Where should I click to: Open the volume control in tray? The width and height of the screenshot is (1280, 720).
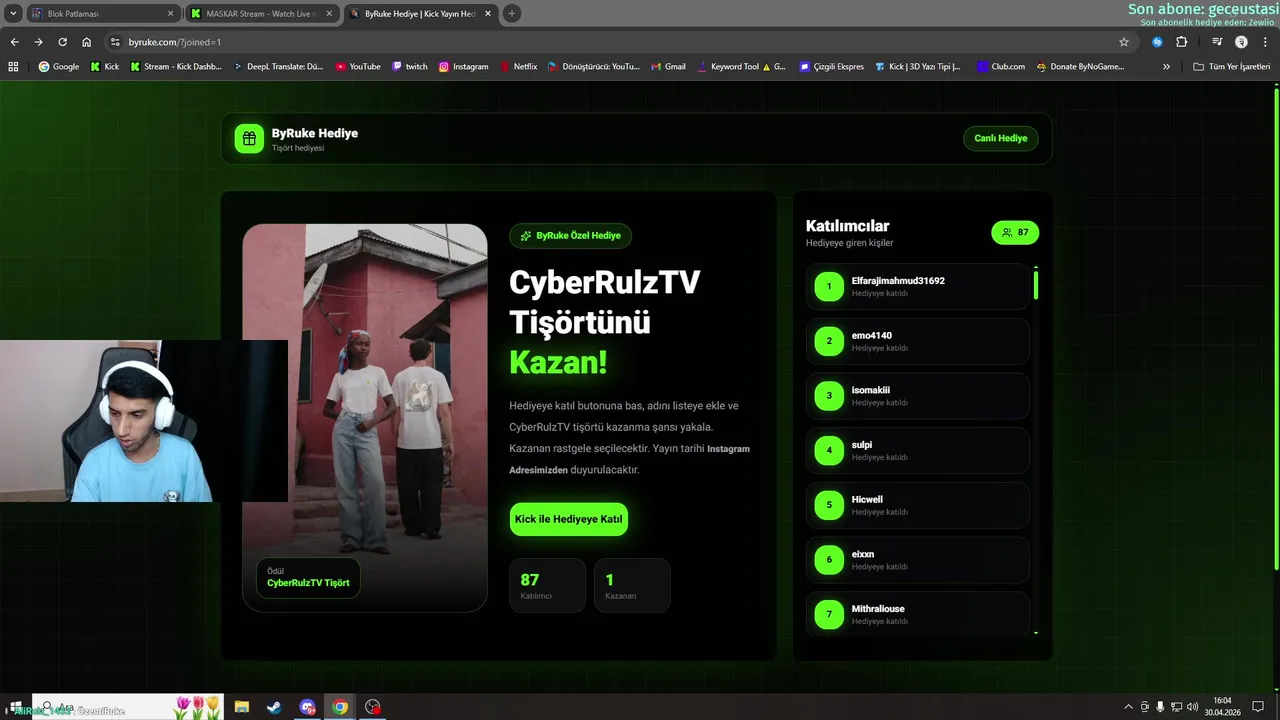click(1192, 707)
